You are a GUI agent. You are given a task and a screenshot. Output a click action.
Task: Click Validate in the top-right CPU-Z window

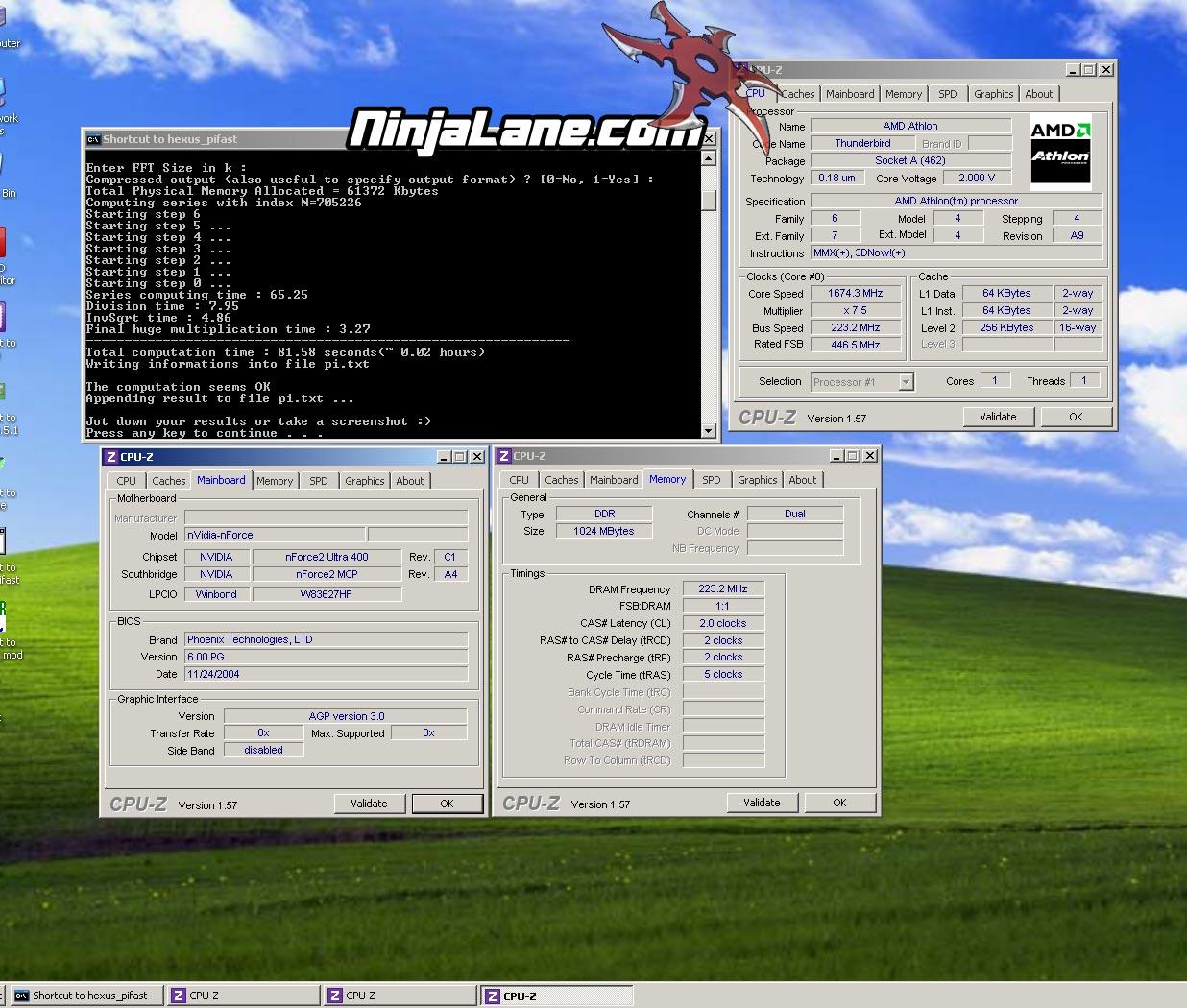click(x=998, y=417)
